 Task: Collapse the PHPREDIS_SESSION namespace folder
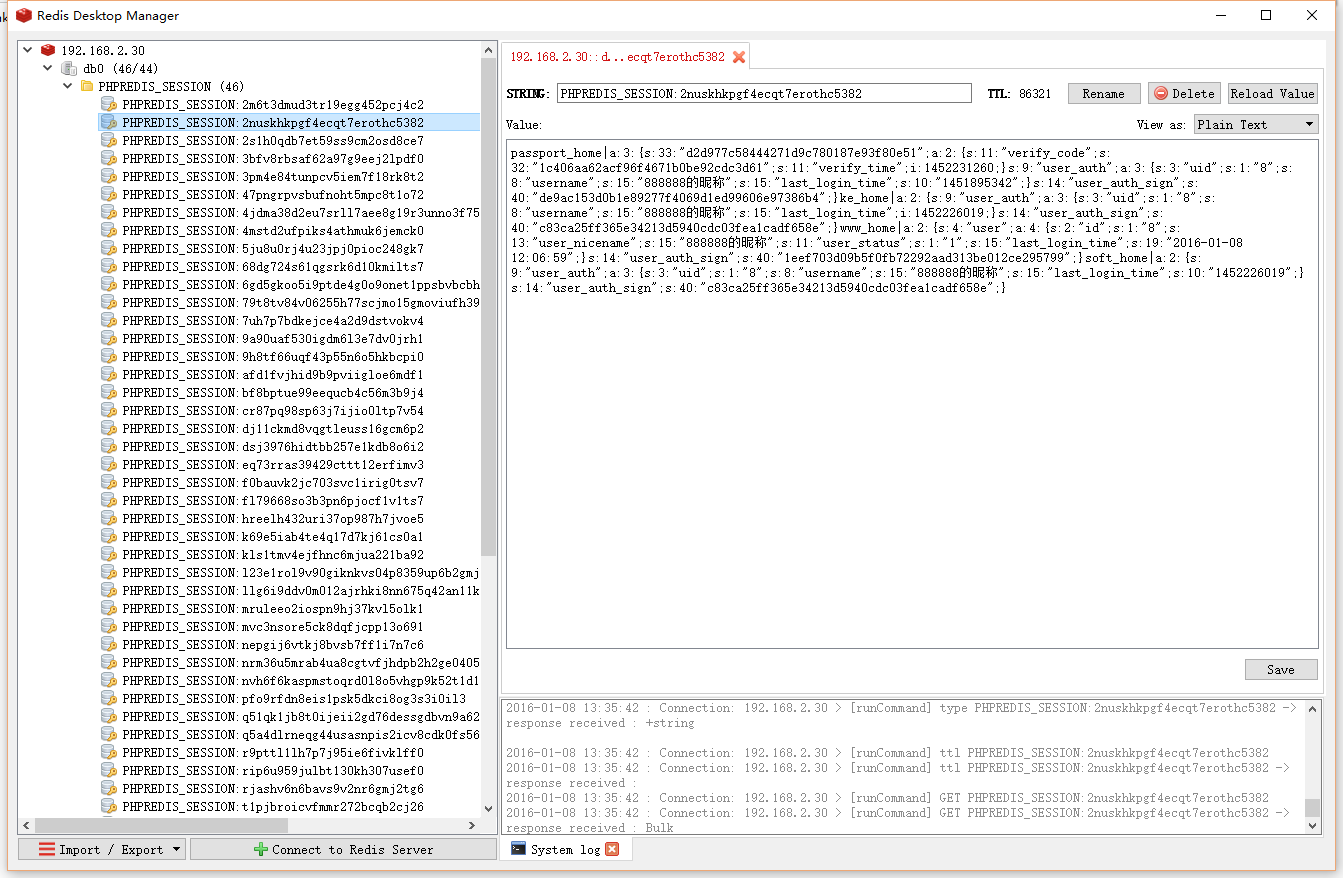click(x=65, y=86)
